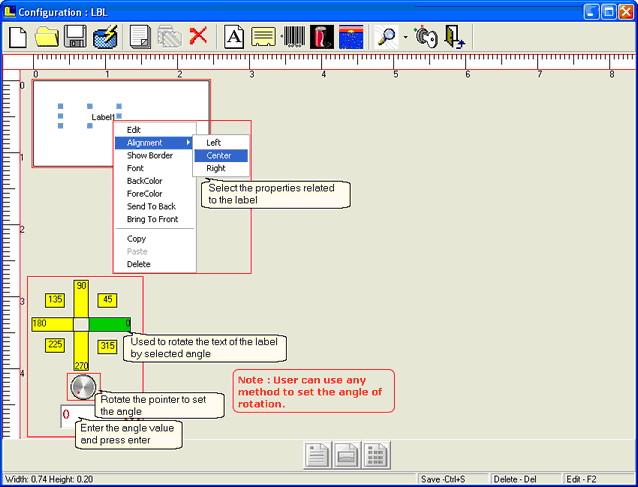Insert a text label with A icon

234,37
